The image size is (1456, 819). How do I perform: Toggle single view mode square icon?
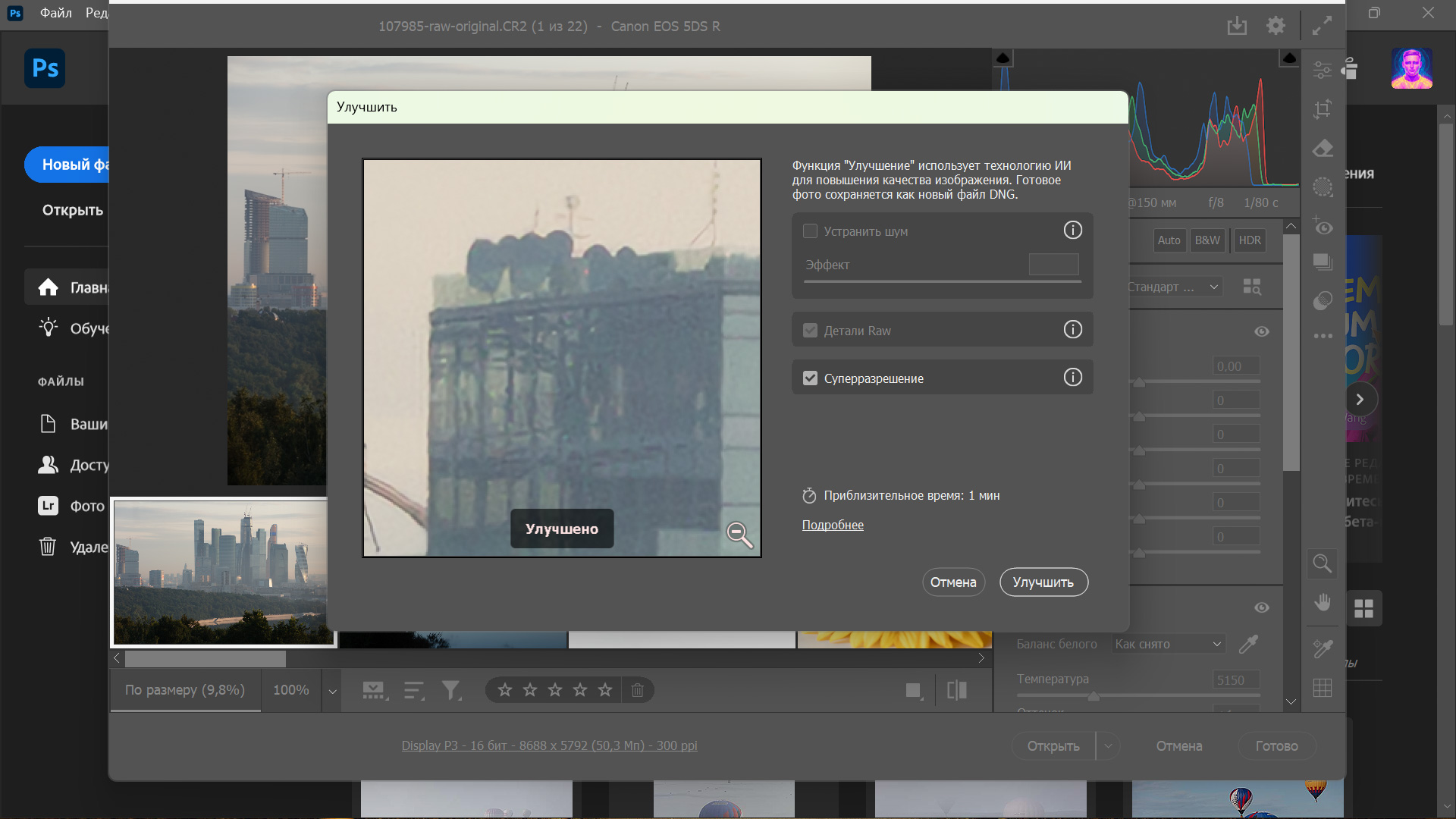click(x=914, y=690)
